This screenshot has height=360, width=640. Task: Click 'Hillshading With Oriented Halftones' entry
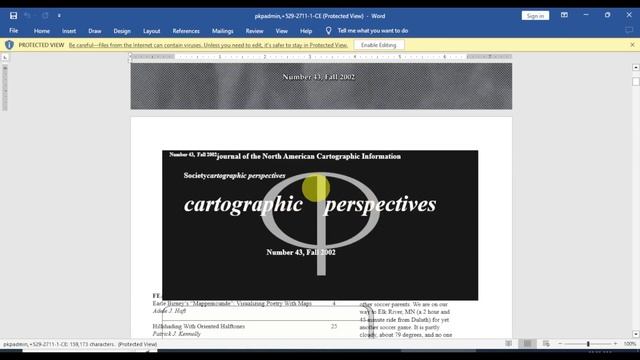[199, 326]
